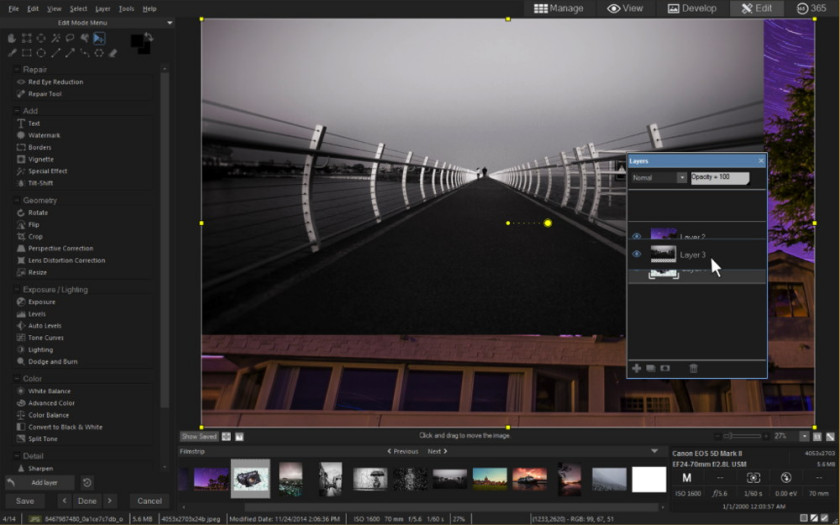Select the camera thumbnail in filmstrip
Image resolution: width=840 pixels, height=525 pixels.
click(250, 478)
